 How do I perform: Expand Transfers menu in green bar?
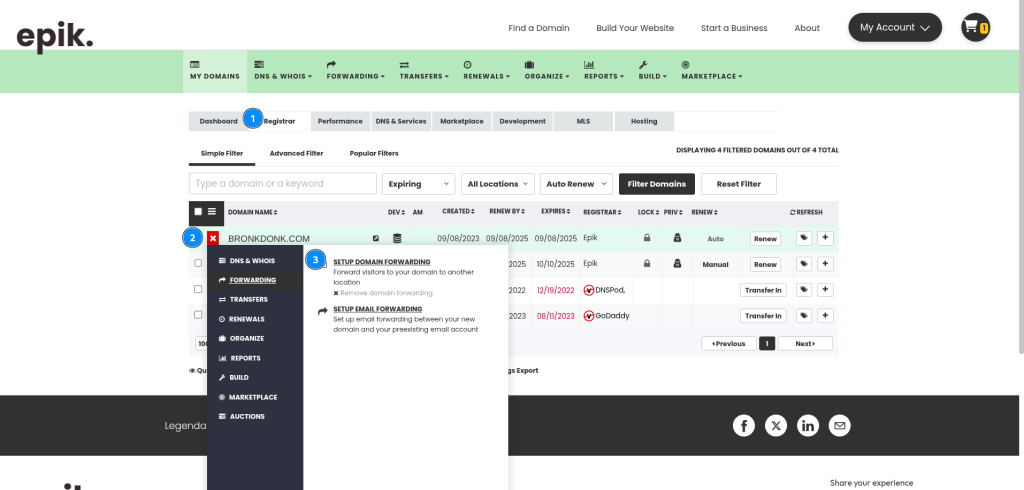pos(424,71)
